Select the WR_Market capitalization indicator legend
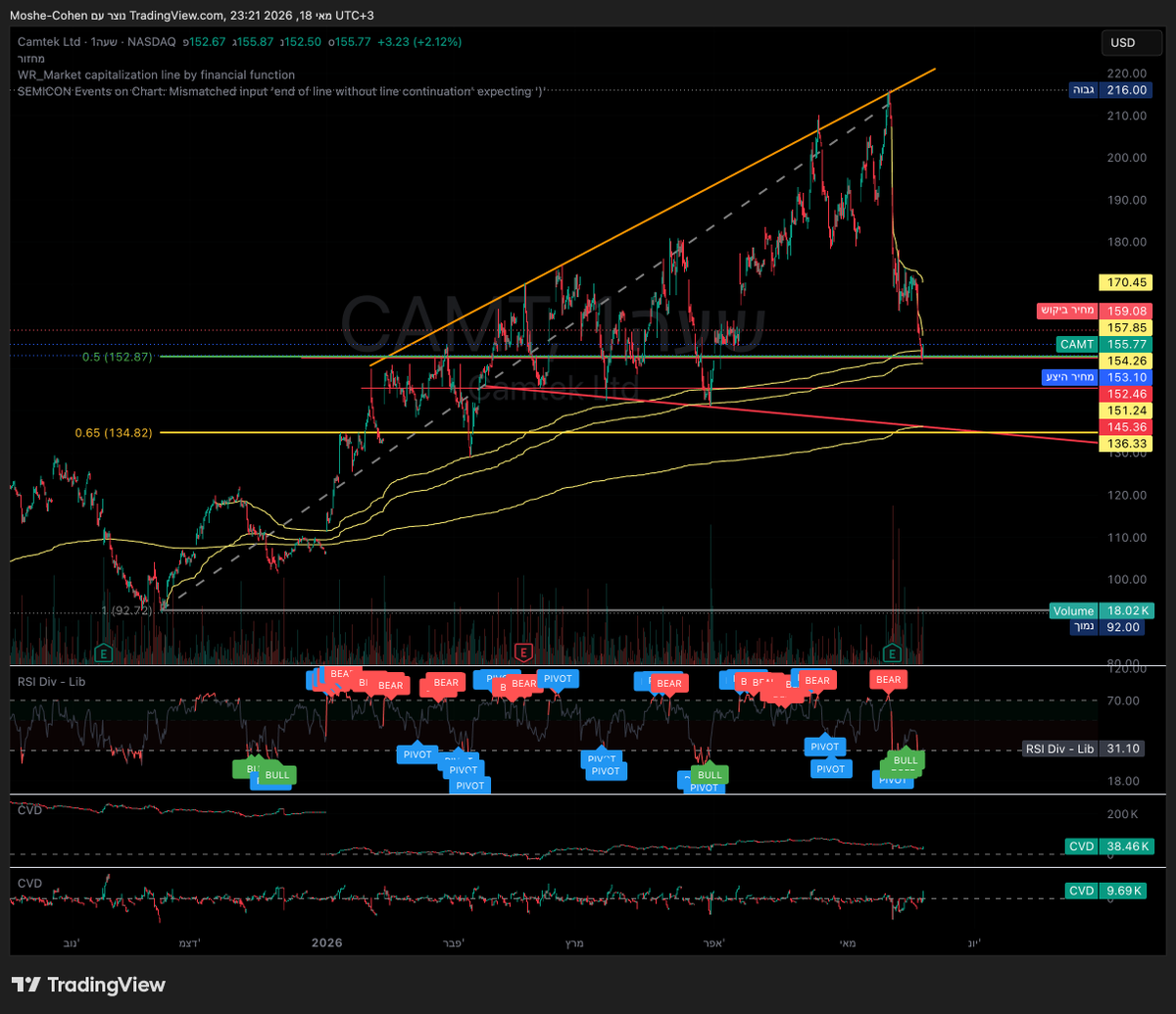 [x=157, y=74]
